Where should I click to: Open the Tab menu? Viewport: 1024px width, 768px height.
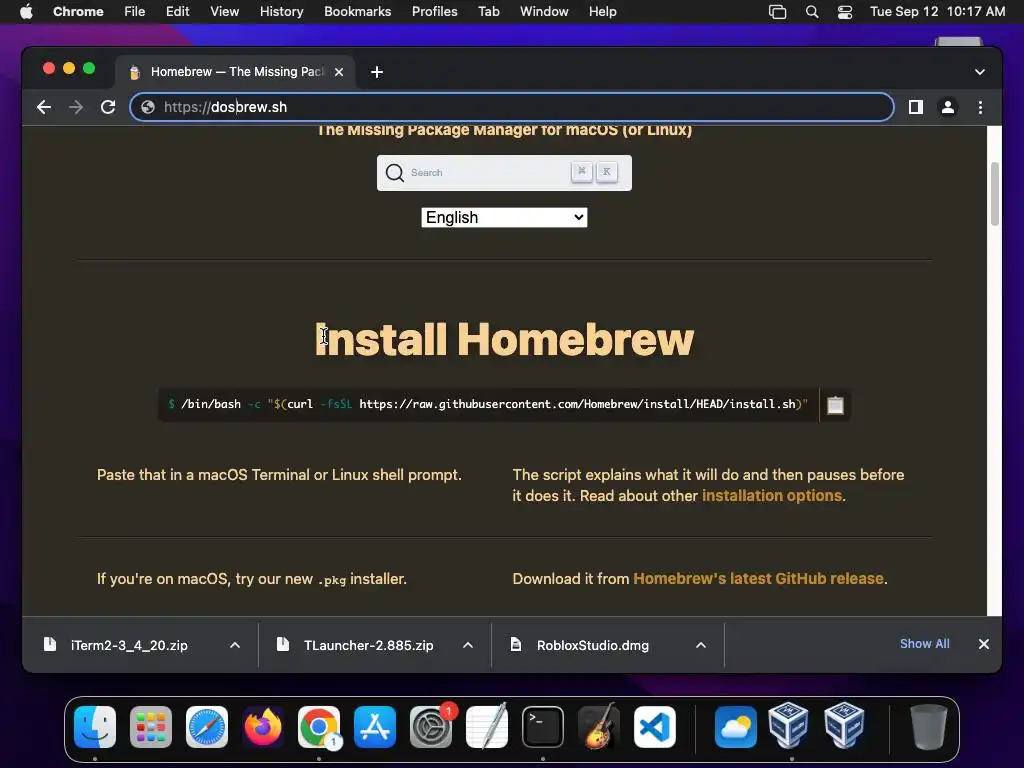coord(488,12)
